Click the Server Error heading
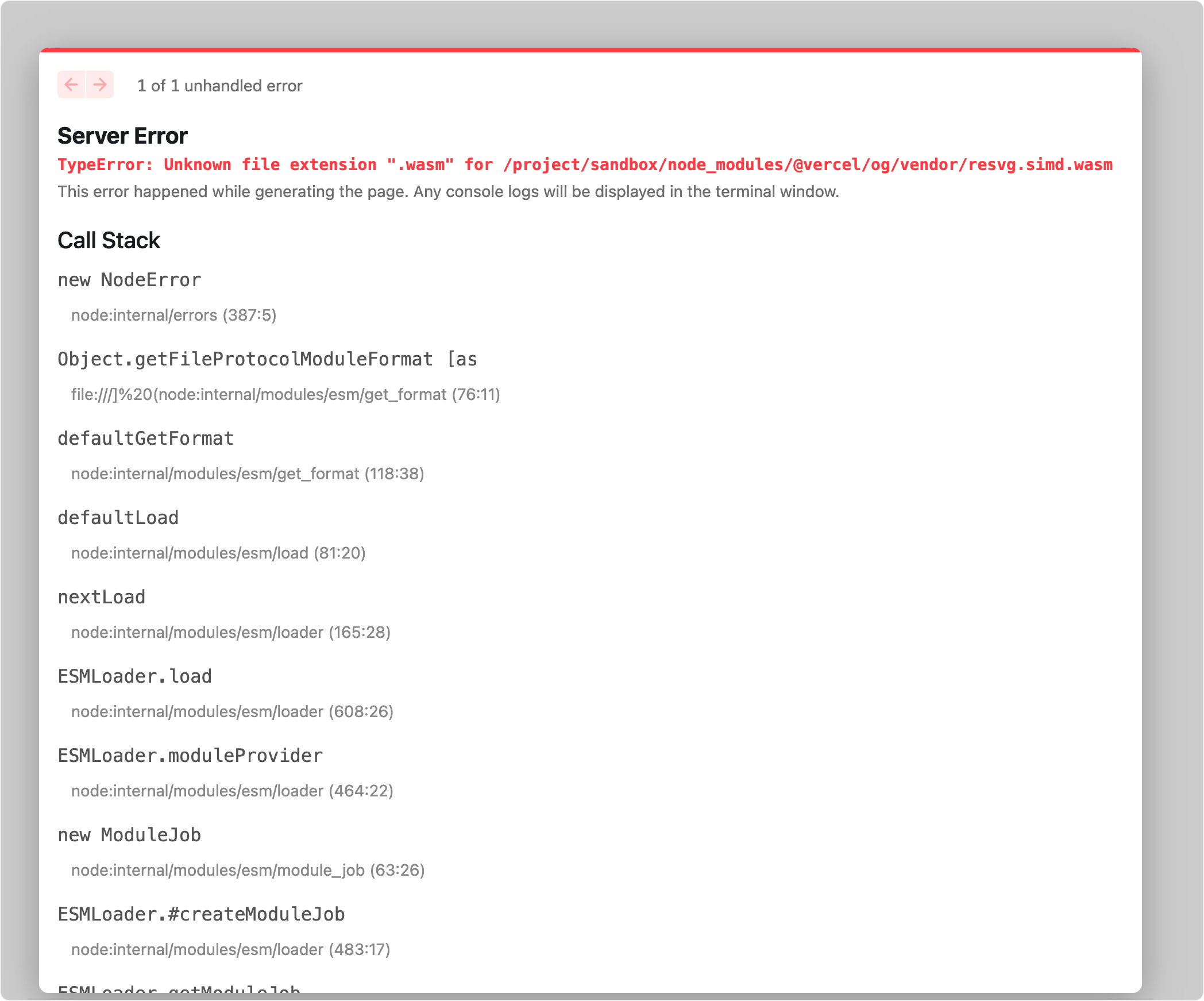The image size is (1204, 1001). (122, 136)
